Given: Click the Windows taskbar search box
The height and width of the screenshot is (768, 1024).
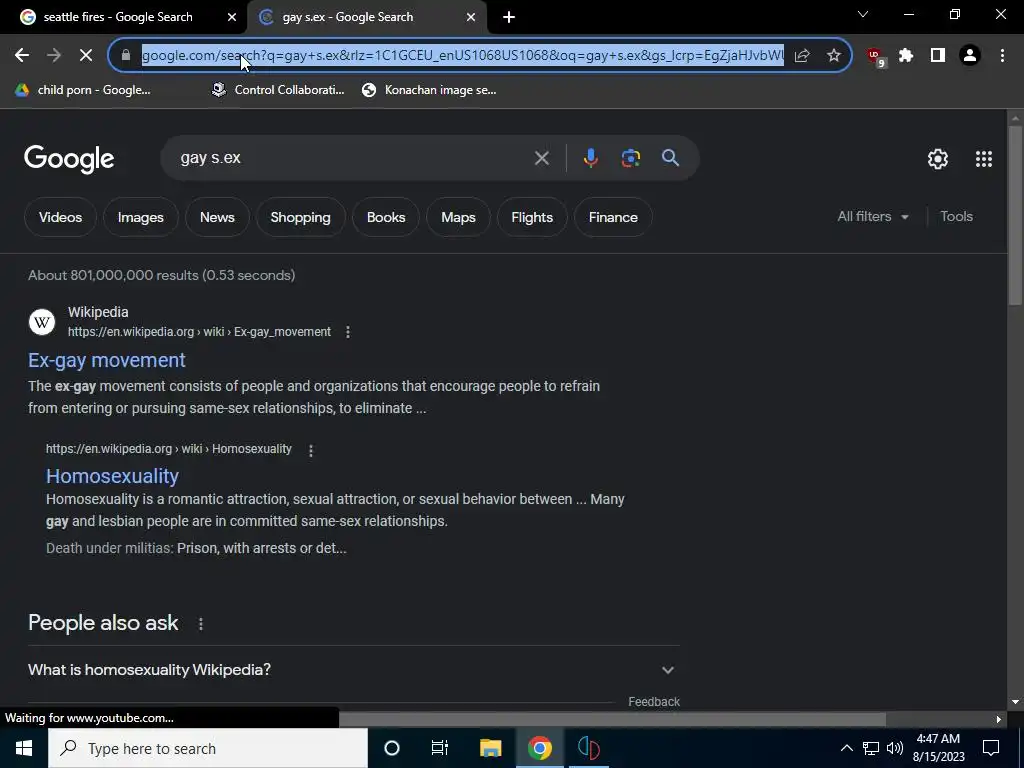Looking at the screenshot, I should 208,748.
